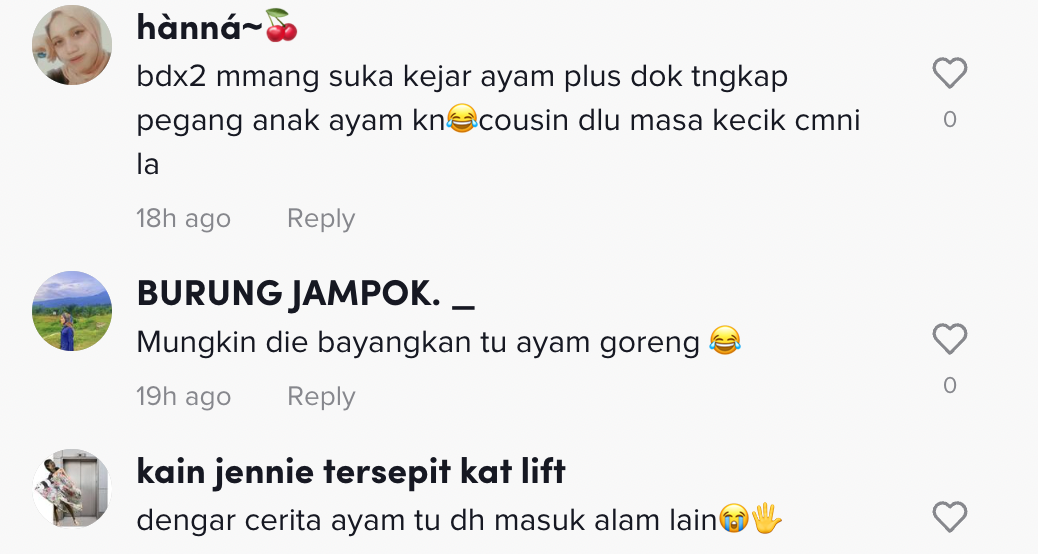Screen dimensions: 1038x554
Task: Select the like count under hànná's heart
Action: [950, 119]
